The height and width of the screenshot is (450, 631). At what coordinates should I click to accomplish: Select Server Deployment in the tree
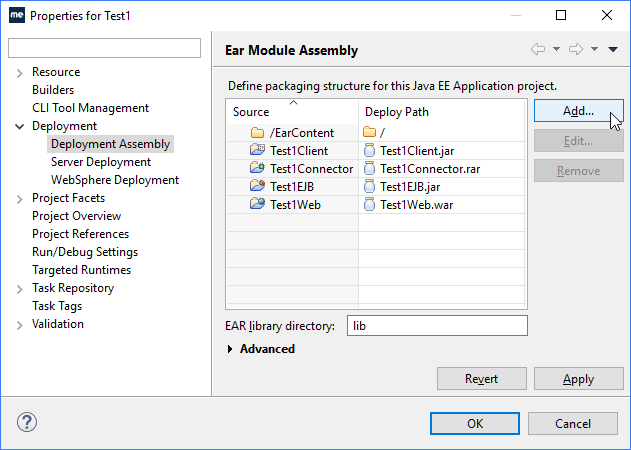point(100,162)
